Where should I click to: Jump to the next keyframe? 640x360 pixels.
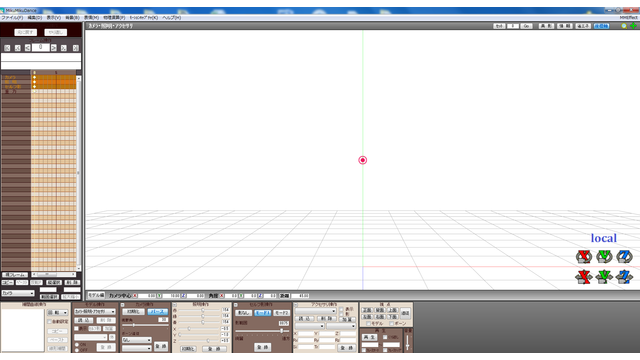coord(64,48)
